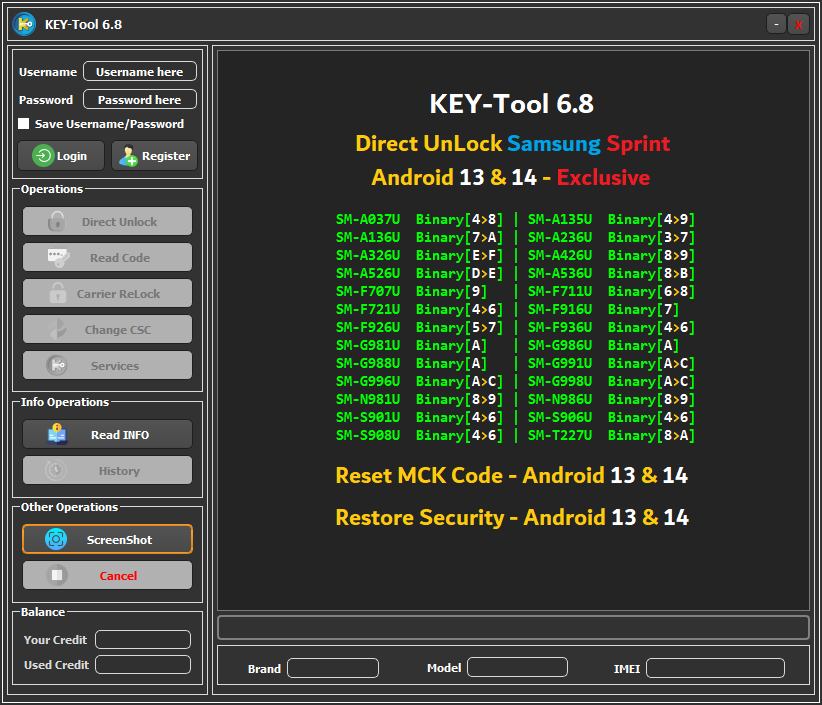Click the 'Reset MCK Code' line
The height and width of the screenshot is (705, 822).
pyautogui.click(x=512, y=475)
